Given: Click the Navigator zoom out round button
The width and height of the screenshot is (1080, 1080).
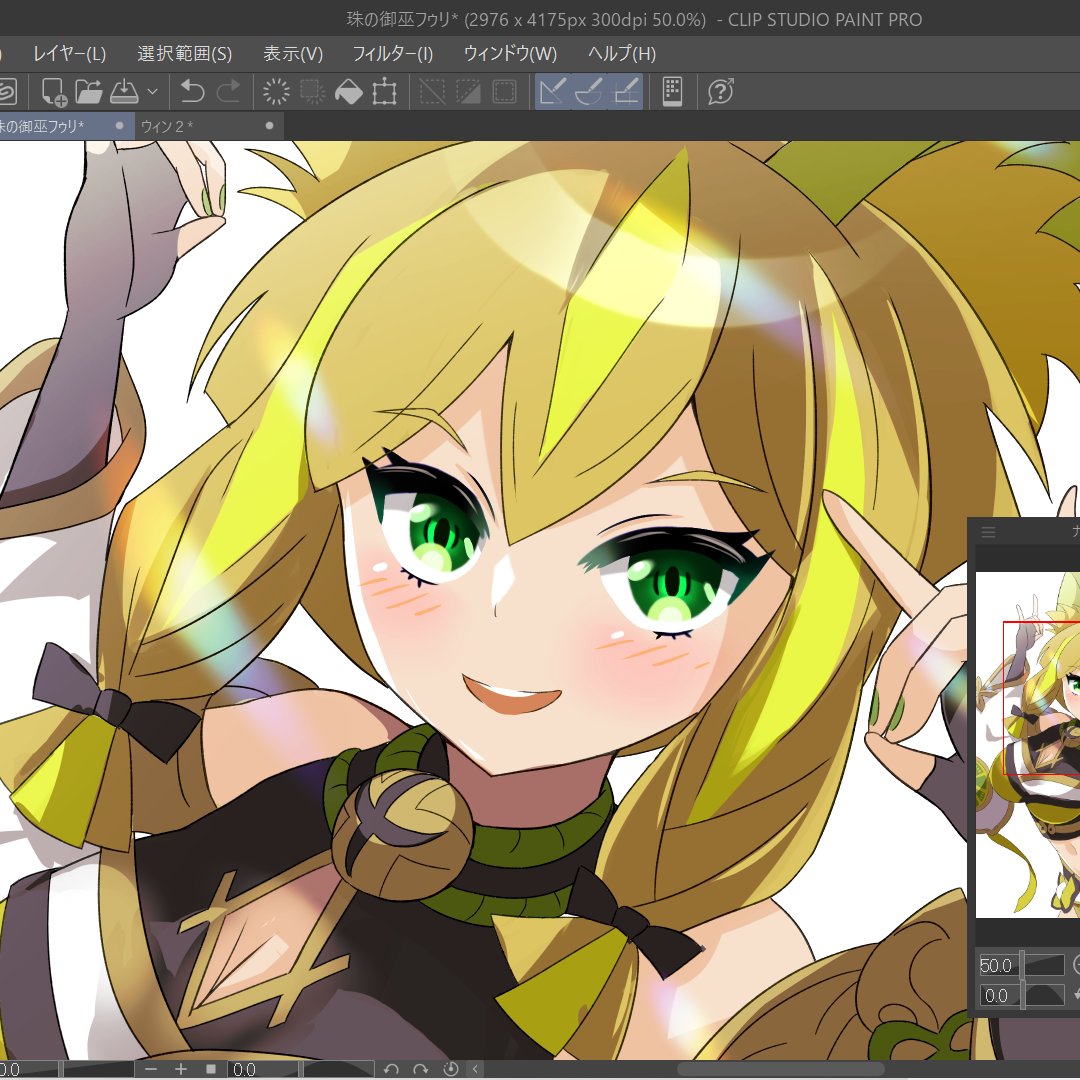Looking at the screenshot, I should 1076,965.
